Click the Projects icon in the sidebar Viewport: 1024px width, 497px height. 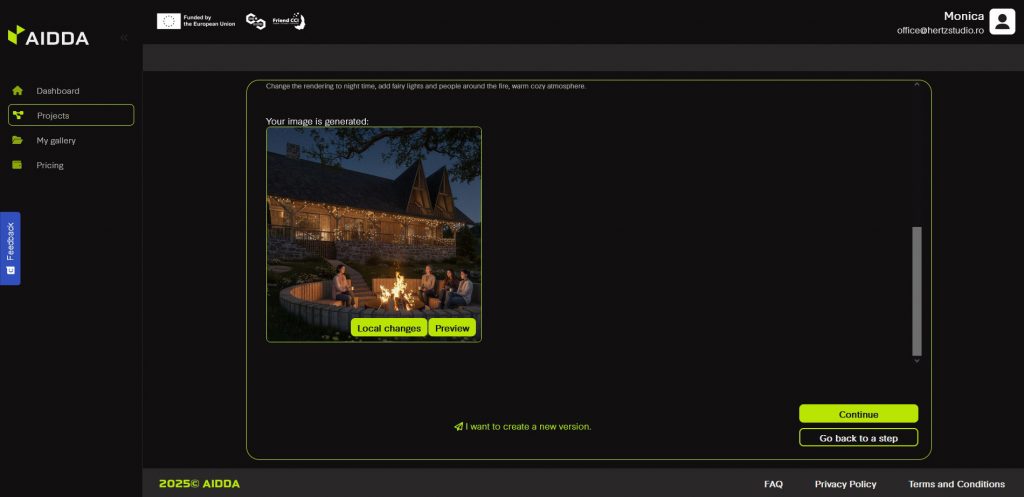click(18, 116)
